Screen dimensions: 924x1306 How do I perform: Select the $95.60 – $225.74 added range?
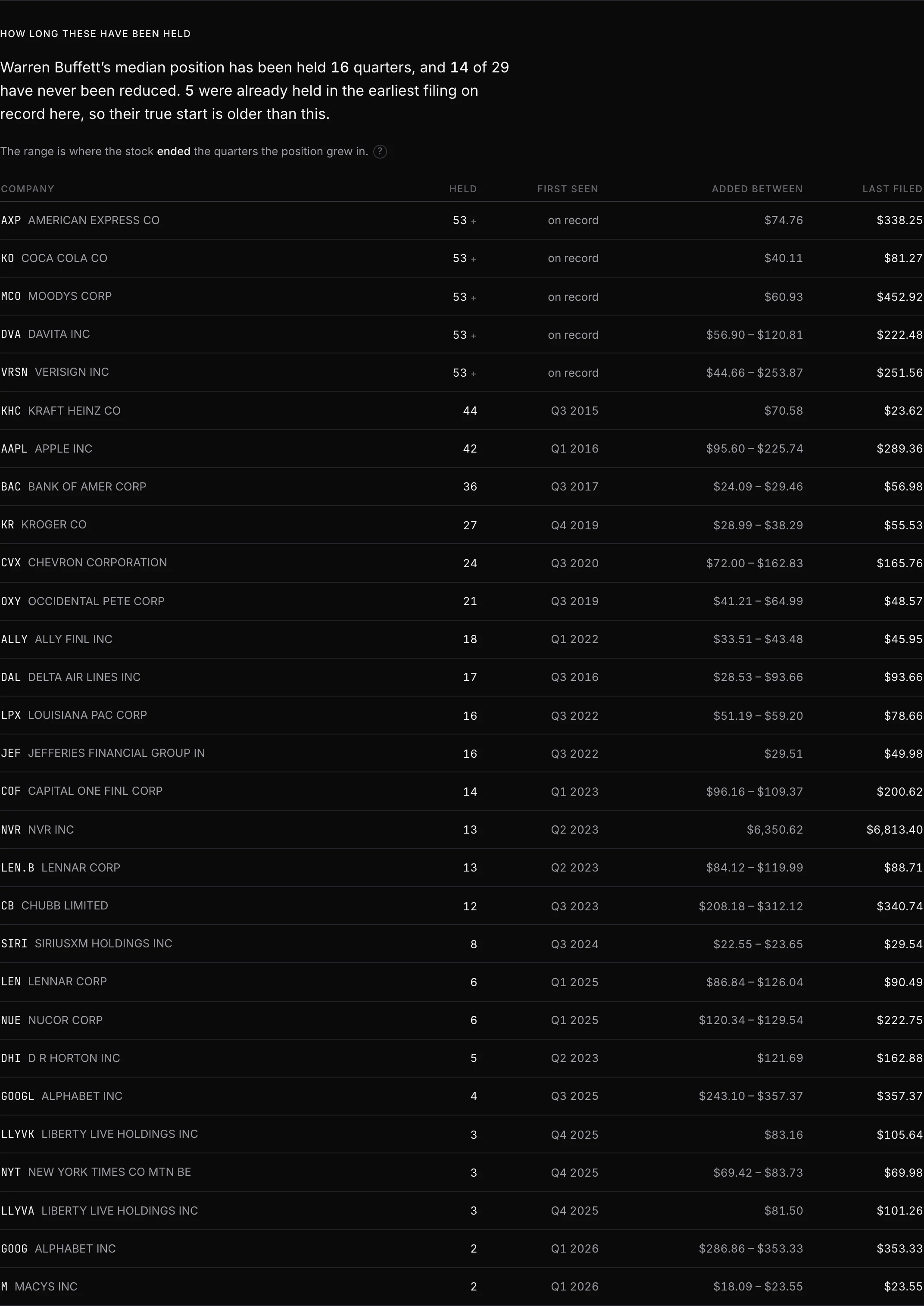point(755,449)
